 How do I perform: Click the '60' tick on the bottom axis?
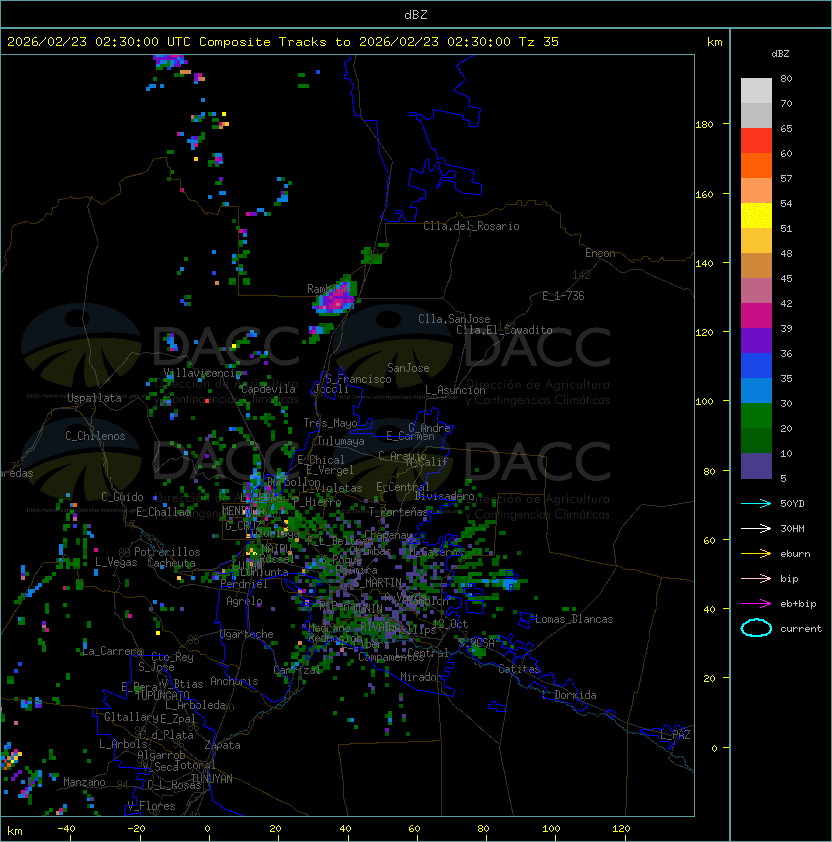[414, 829]
